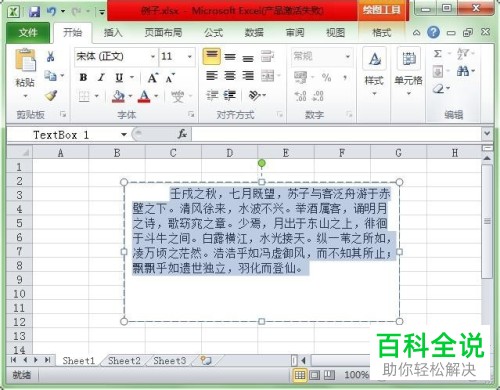Expand the formula bar
Viewport: 500px width, 390px height.
(x=487, y=134)
